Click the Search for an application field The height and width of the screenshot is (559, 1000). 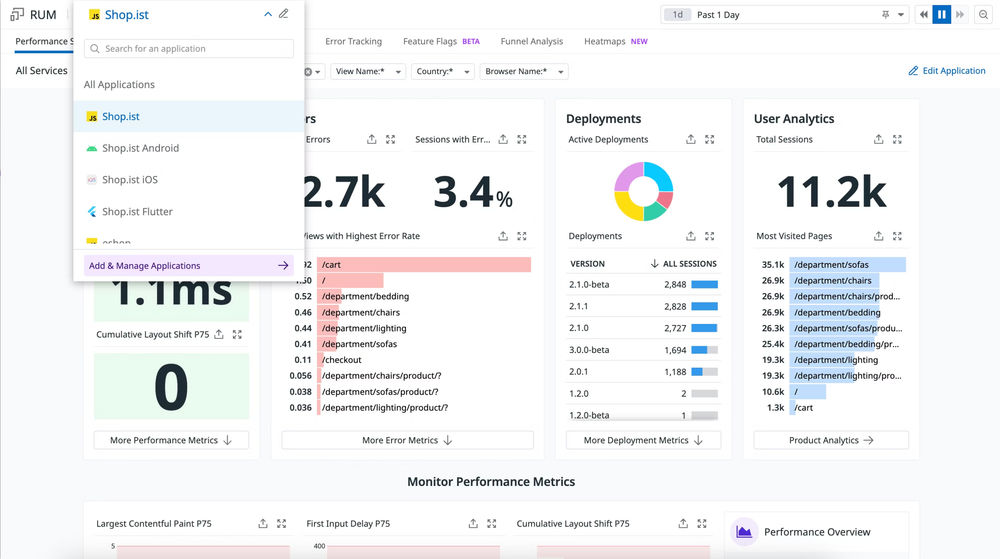click(189, 48)
